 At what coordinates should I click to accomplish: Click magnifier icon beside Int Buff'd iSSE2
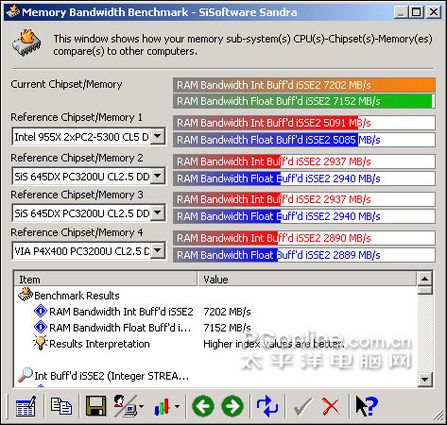tap(25, 375)
